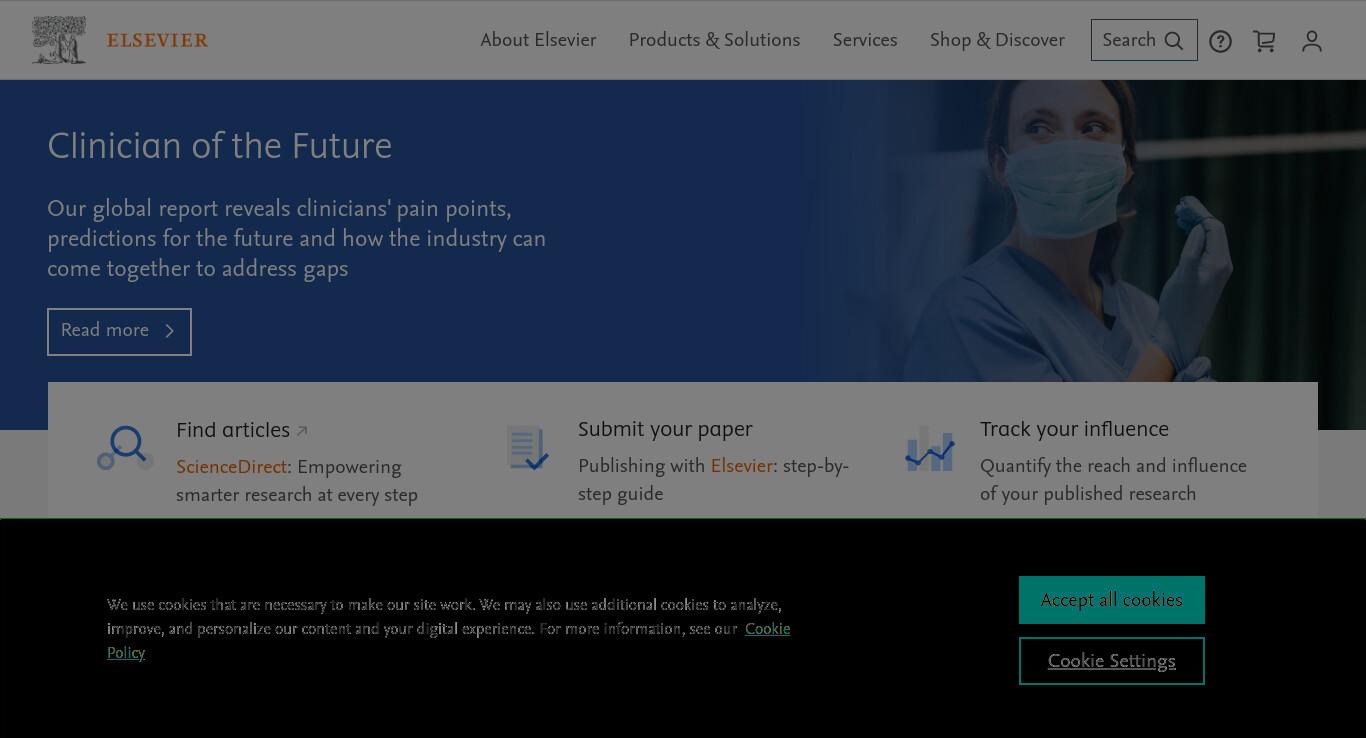Open Cookie Settings
The width and height of the screenshot is (1366, 738).
(1112, 661)
